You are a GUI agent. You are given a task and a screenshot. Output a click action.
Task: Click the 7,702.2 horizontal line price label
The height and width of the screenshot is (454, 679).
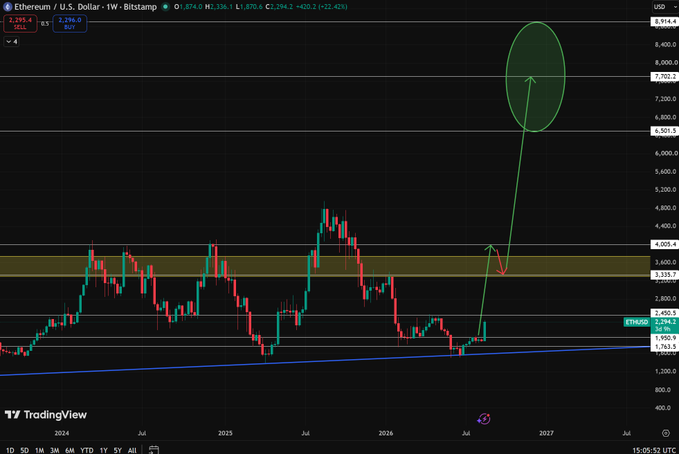tap(665, 77)
